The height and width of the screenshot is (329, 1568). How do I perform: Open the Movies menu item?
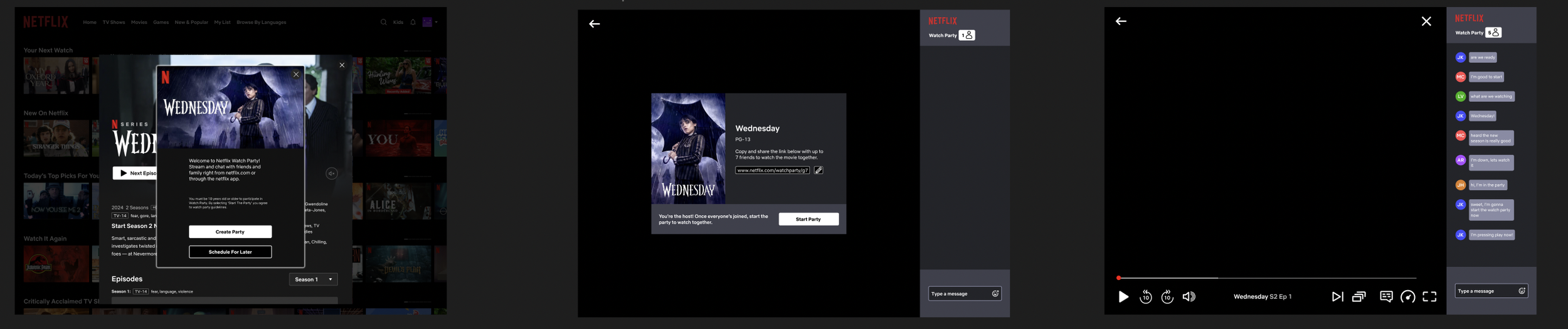[x=139, y=22]
